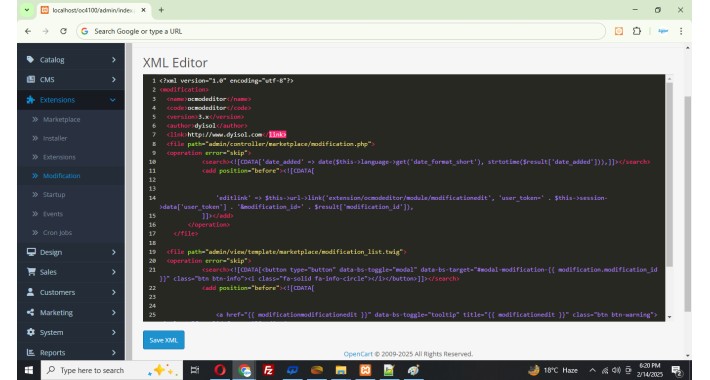Follow the OpenCart footer link
Screen dimensions: 710x380
click(x=358, y=354)
